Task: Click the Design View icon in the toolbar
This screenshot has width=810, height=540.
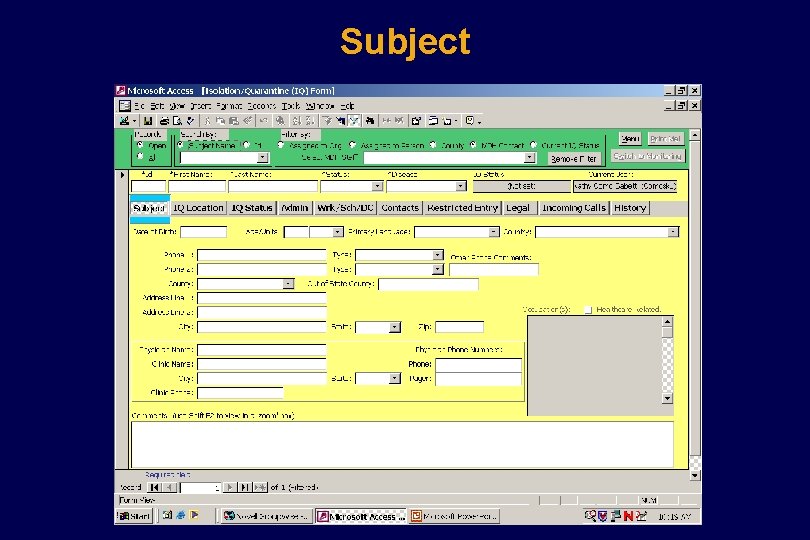Action: tap(124, 121)
